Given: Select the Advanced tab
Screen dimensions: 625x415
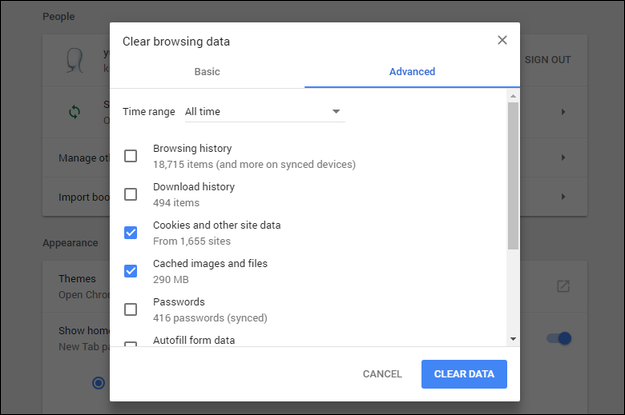Looking at the screenshot, I should [x=412, y=72].
